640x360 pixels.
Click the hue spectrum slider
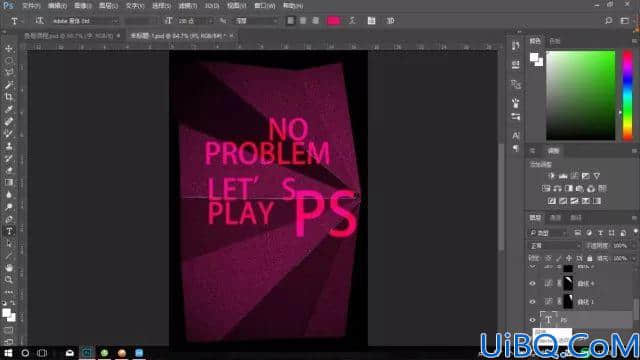click(627, 96)
